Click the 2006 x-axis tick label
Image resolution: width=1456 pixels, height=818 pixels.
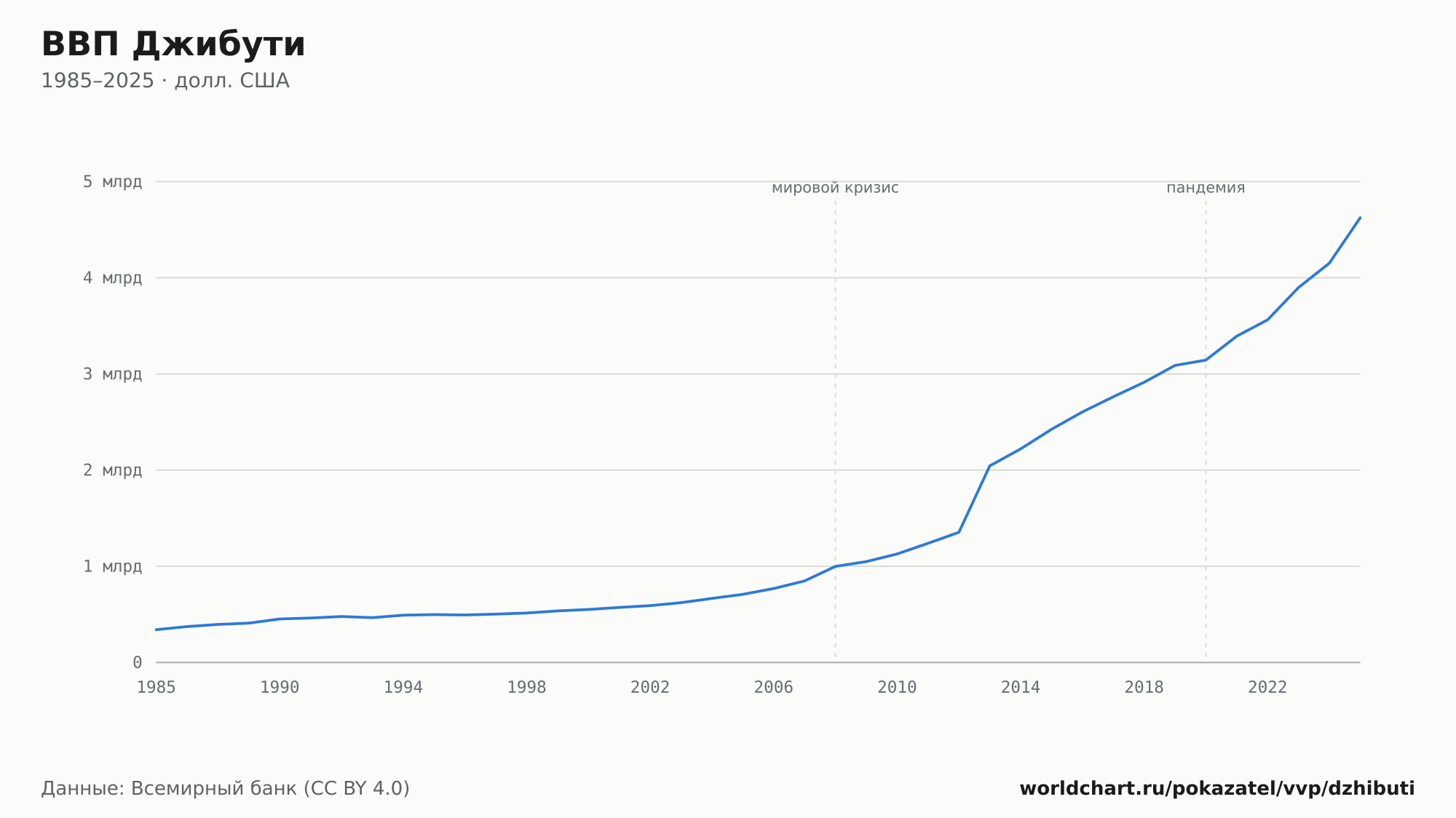point(773,688)
